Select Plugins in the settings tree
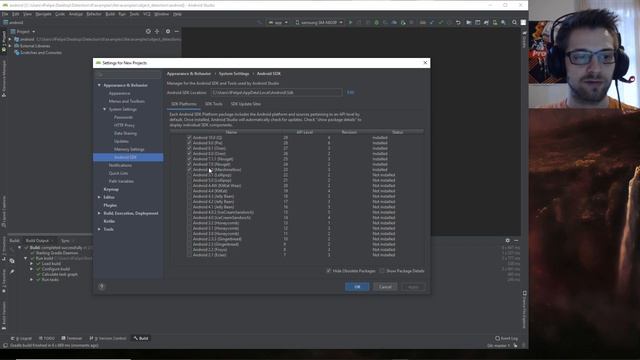Screen dimensions: 640x360 110,205
